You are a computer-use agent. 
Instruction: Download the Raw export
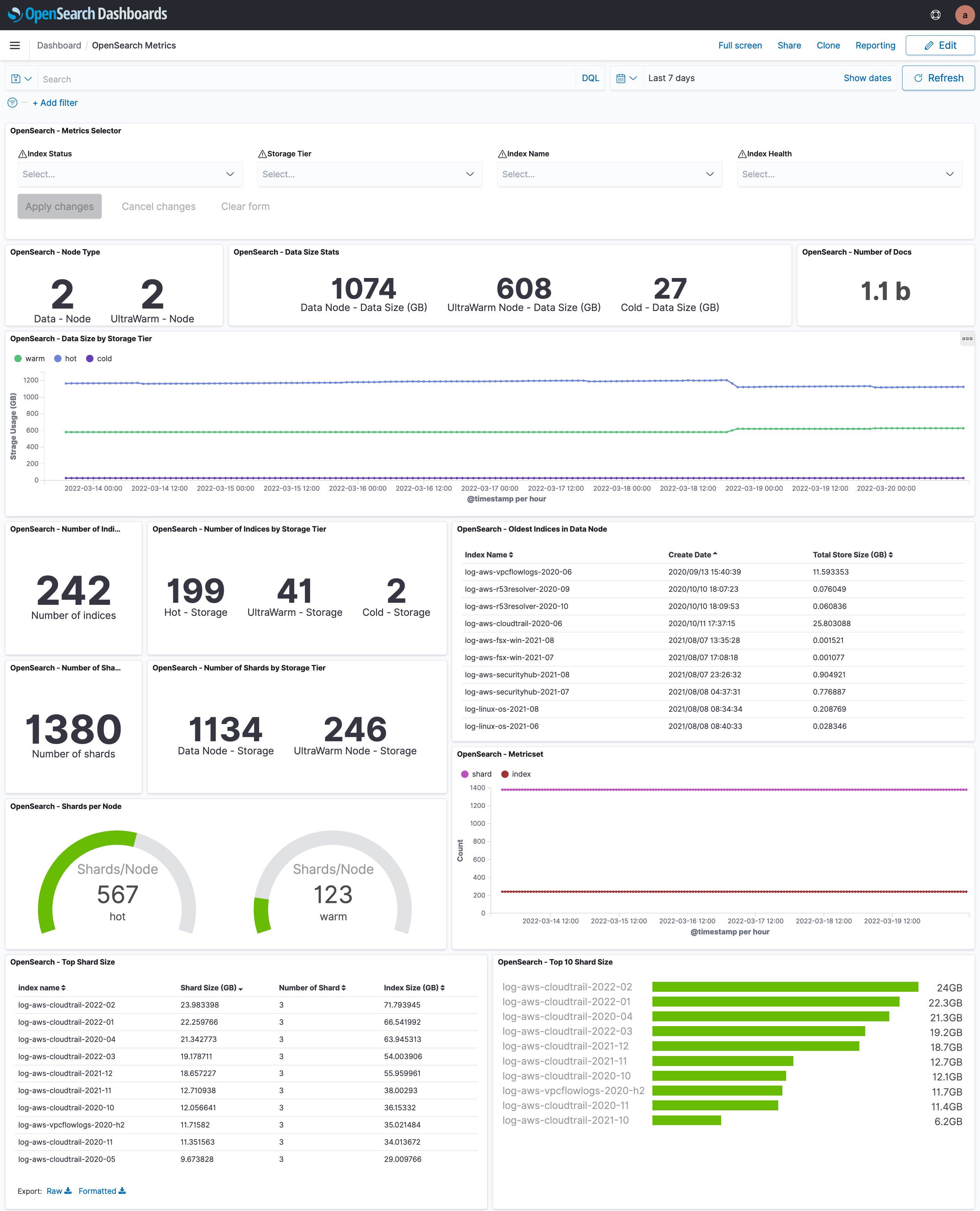point(59,1191)
